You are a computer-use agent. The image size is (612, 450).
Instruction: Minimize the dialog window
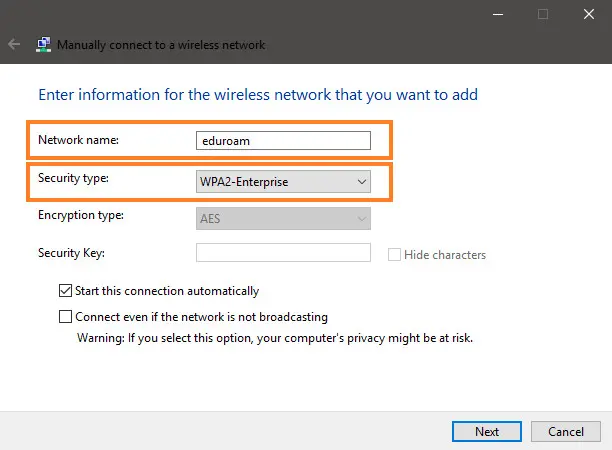(x=497, y=14)
